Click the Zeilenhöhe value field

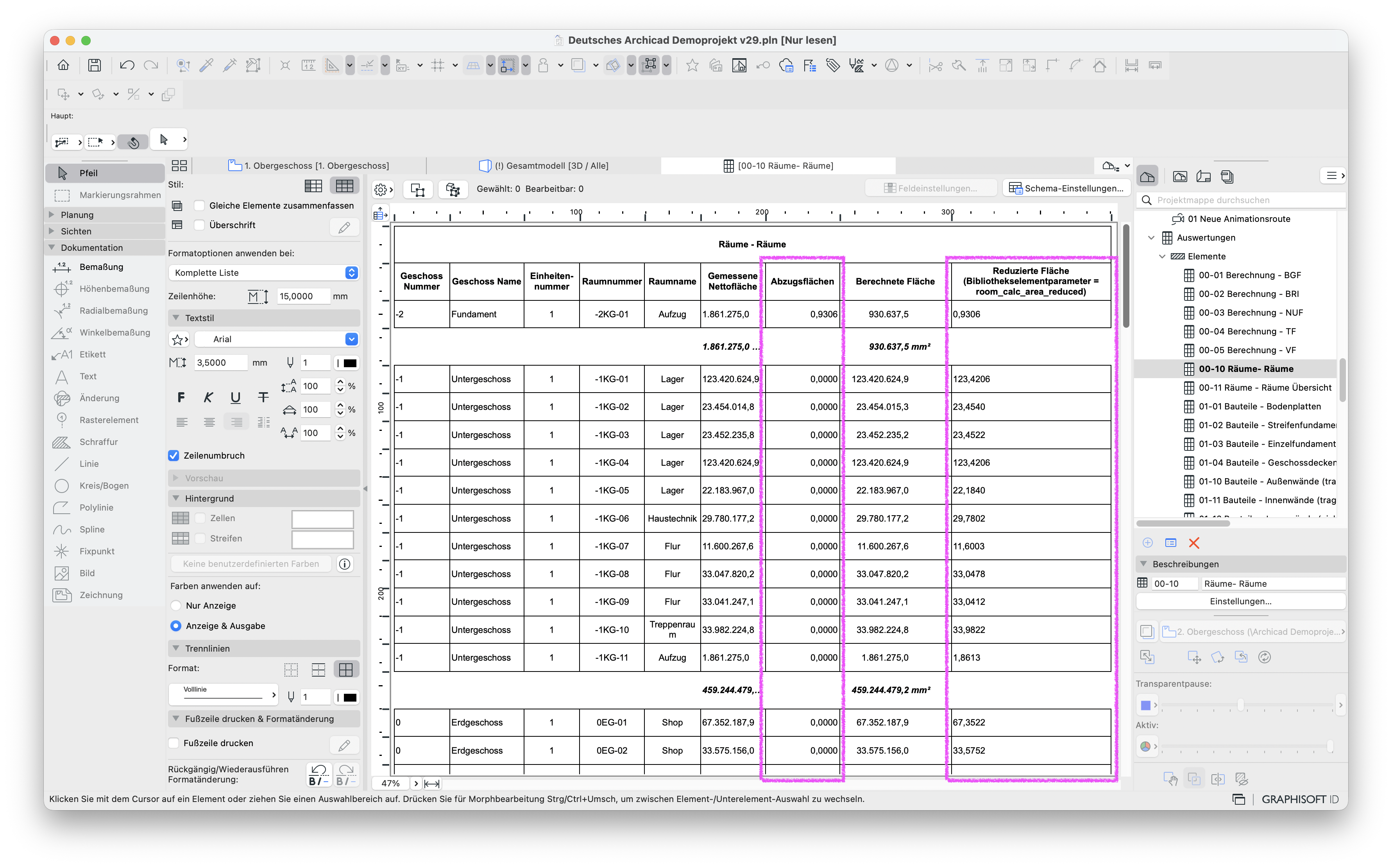coord(303,296)
